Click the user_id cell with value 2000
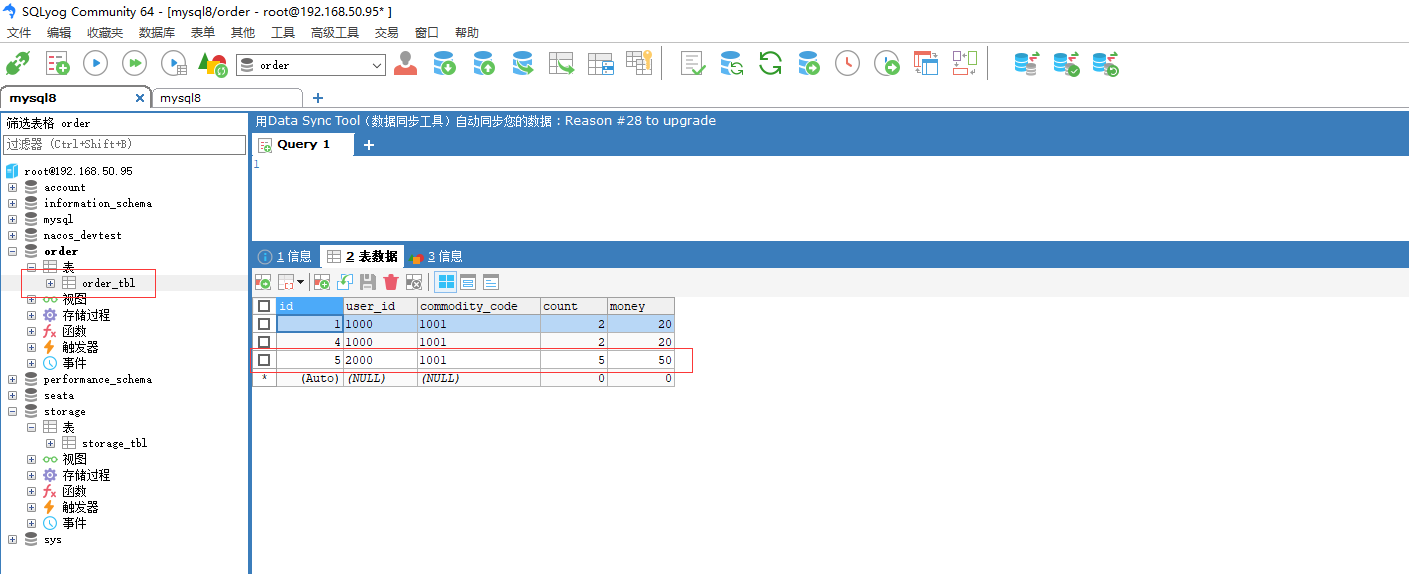The image size is (1409, 574). tap(380, 360)
